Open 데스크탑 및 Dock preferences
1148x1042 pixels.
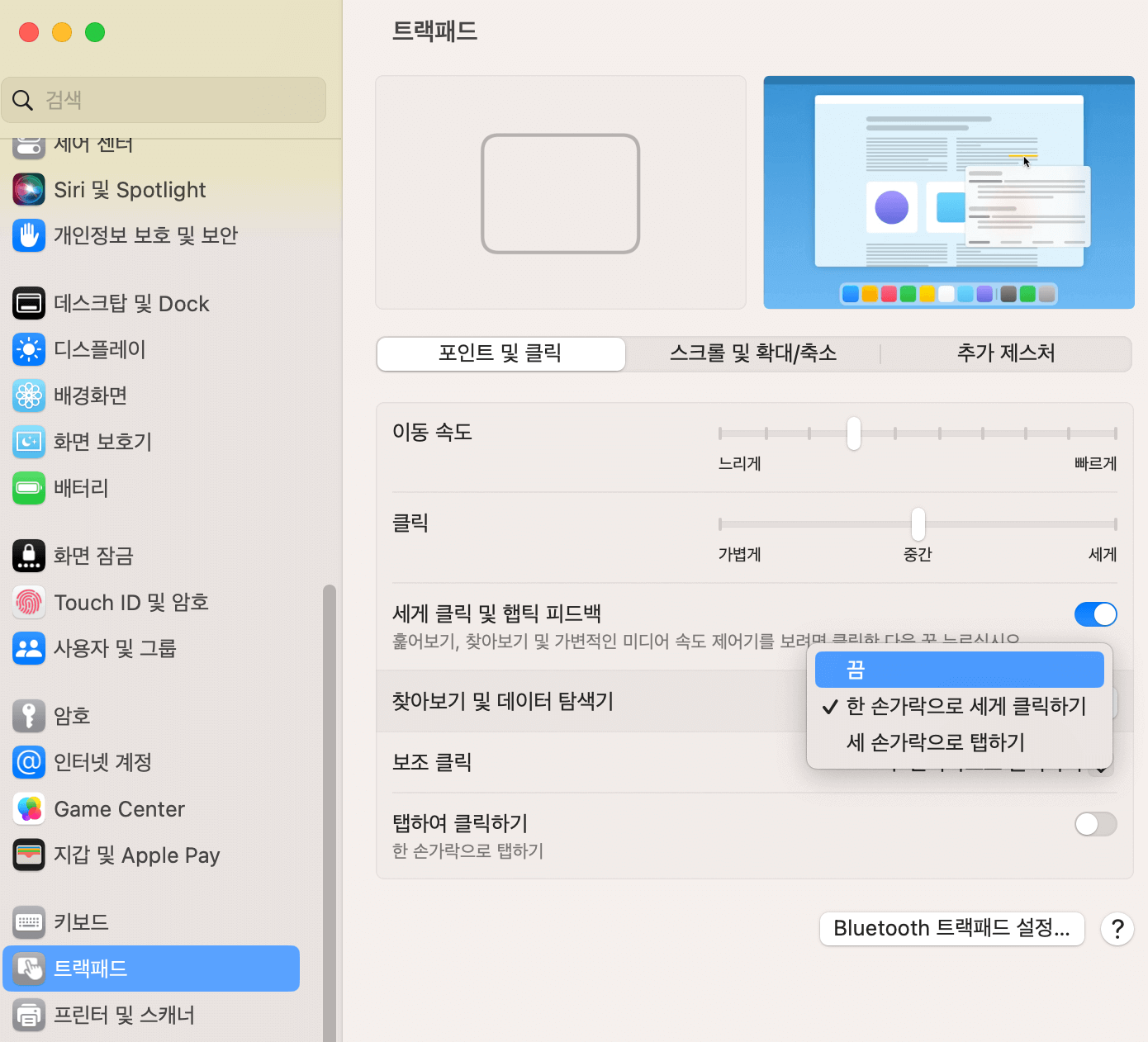[x=131, y=303]
